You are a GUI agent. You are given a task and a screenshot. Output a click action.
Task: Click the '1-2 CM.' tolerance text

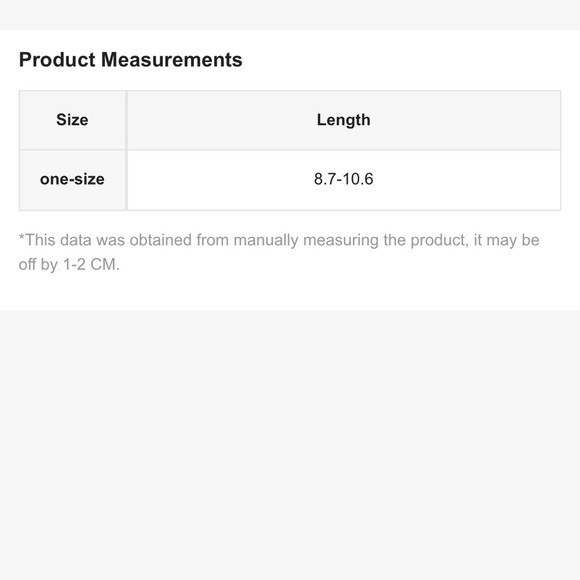click(91, 264)
